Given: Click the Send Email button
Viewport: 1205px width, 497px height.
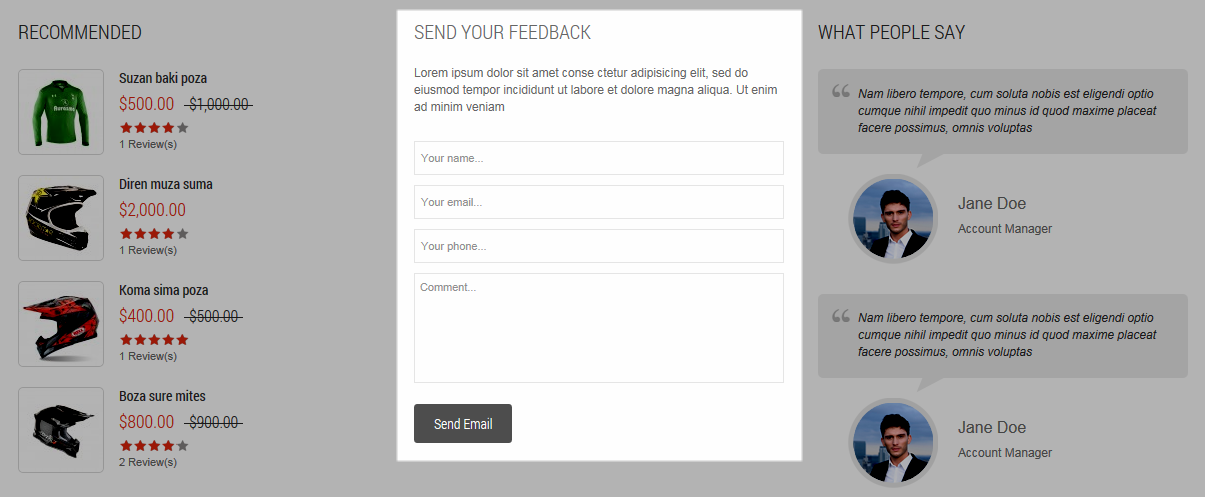Looking at the screenshot, I should [463, 423].
